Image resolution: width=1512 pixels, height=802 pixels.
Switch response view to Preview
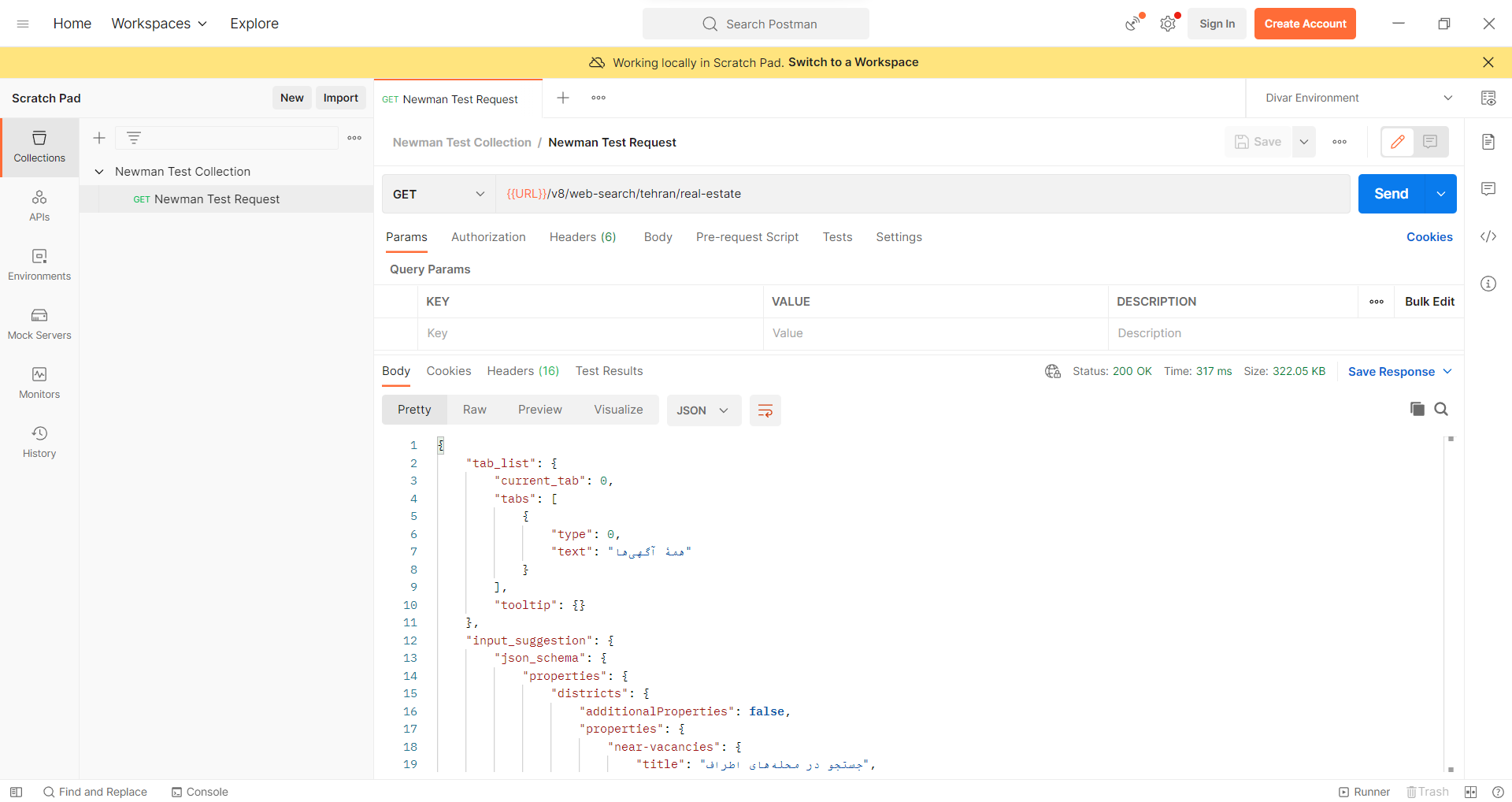540,410
